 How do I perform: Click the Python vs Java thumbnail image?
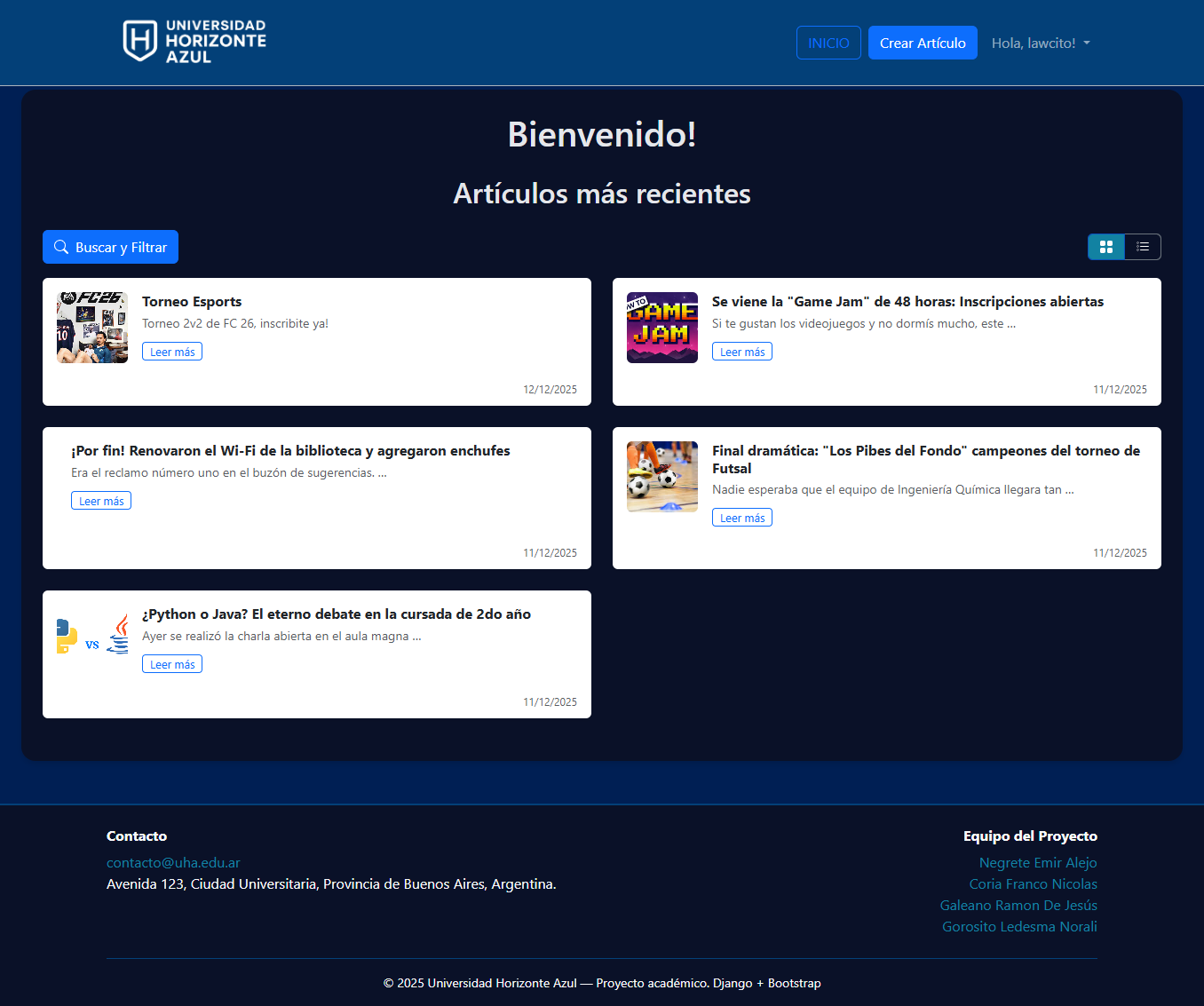click(92, 635)
